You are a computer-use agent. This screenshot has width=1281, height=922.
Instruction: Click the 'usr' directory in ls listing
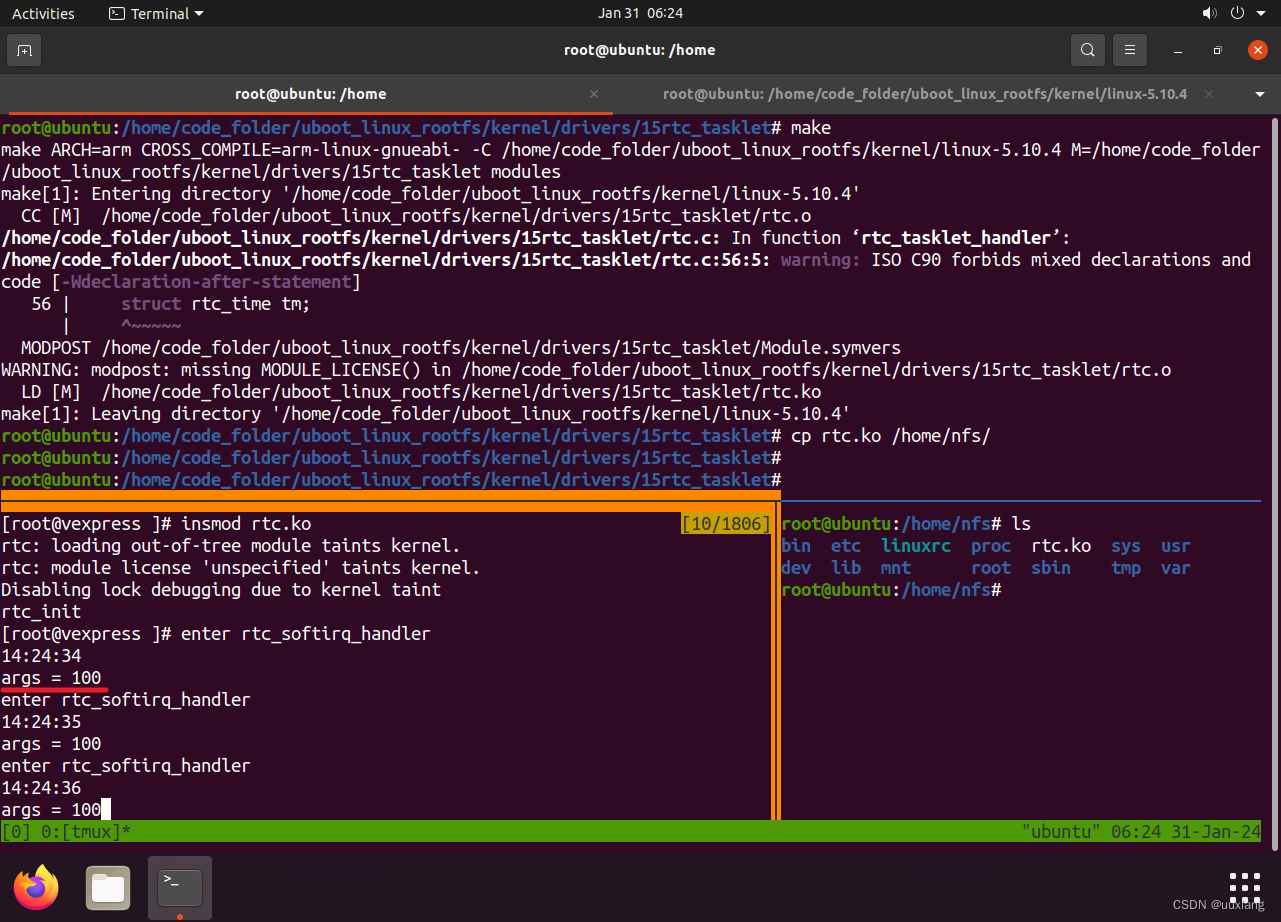tap(1176, 546)
